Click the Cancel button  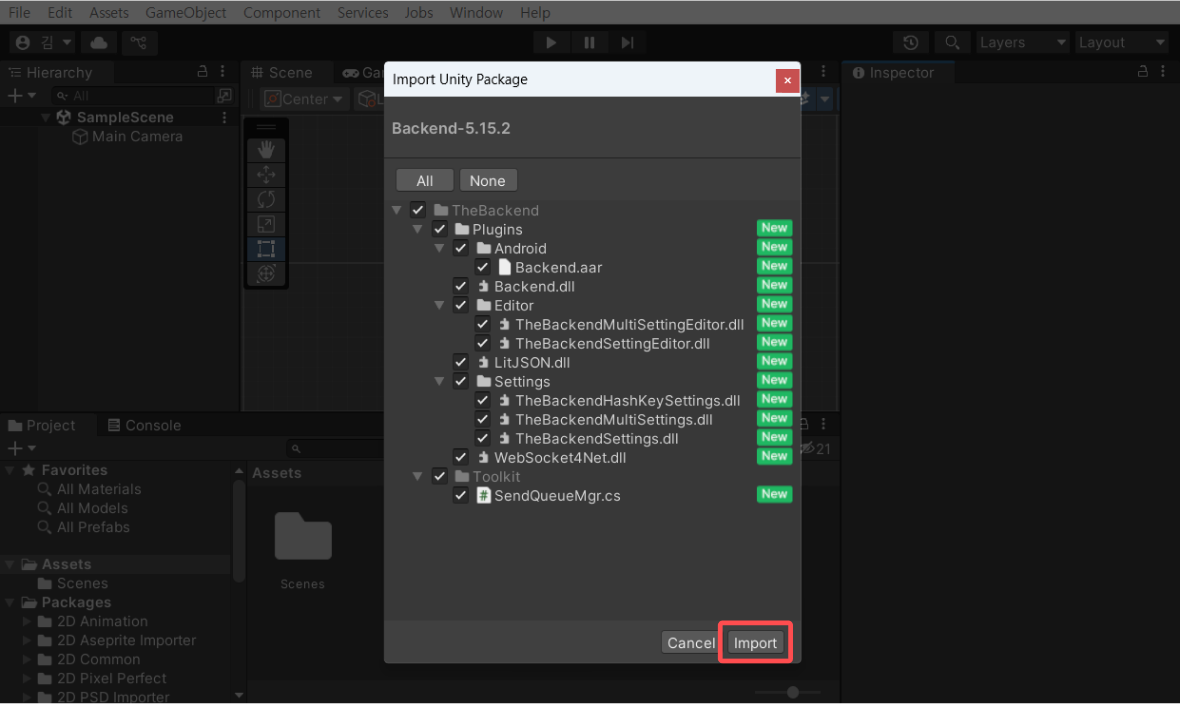click(x=691, y=643)
